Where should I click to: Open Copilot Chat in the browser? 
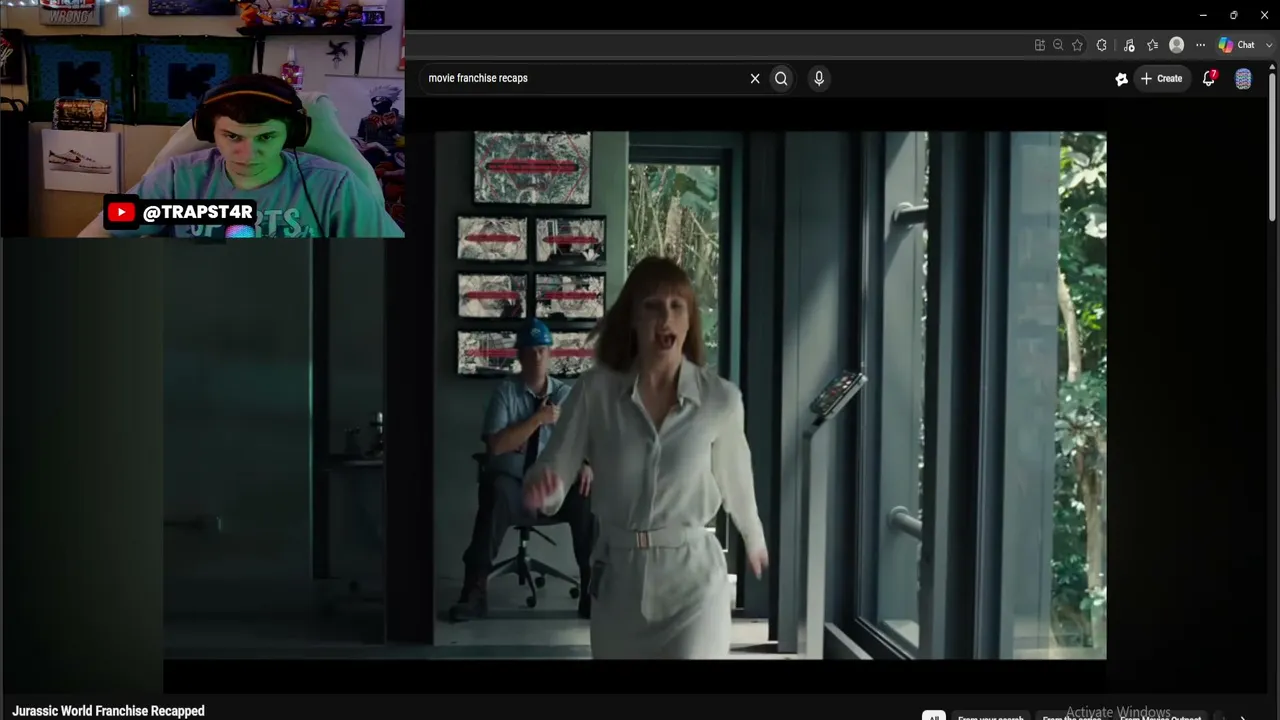coord(1236,45)
